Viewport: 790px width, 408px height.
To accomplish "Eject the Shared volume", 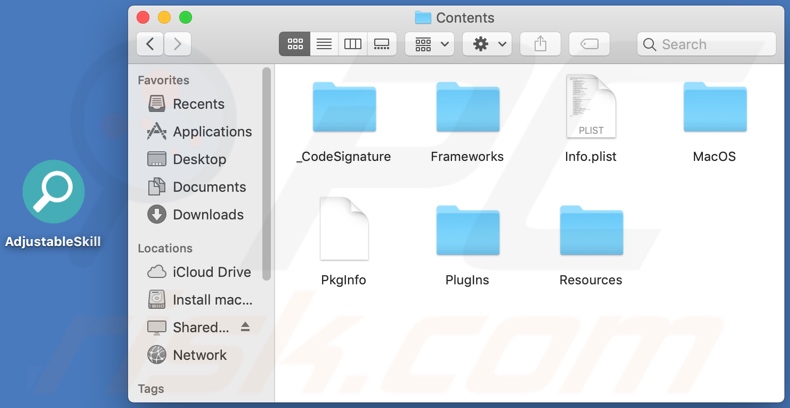I will tap(245, 327).
